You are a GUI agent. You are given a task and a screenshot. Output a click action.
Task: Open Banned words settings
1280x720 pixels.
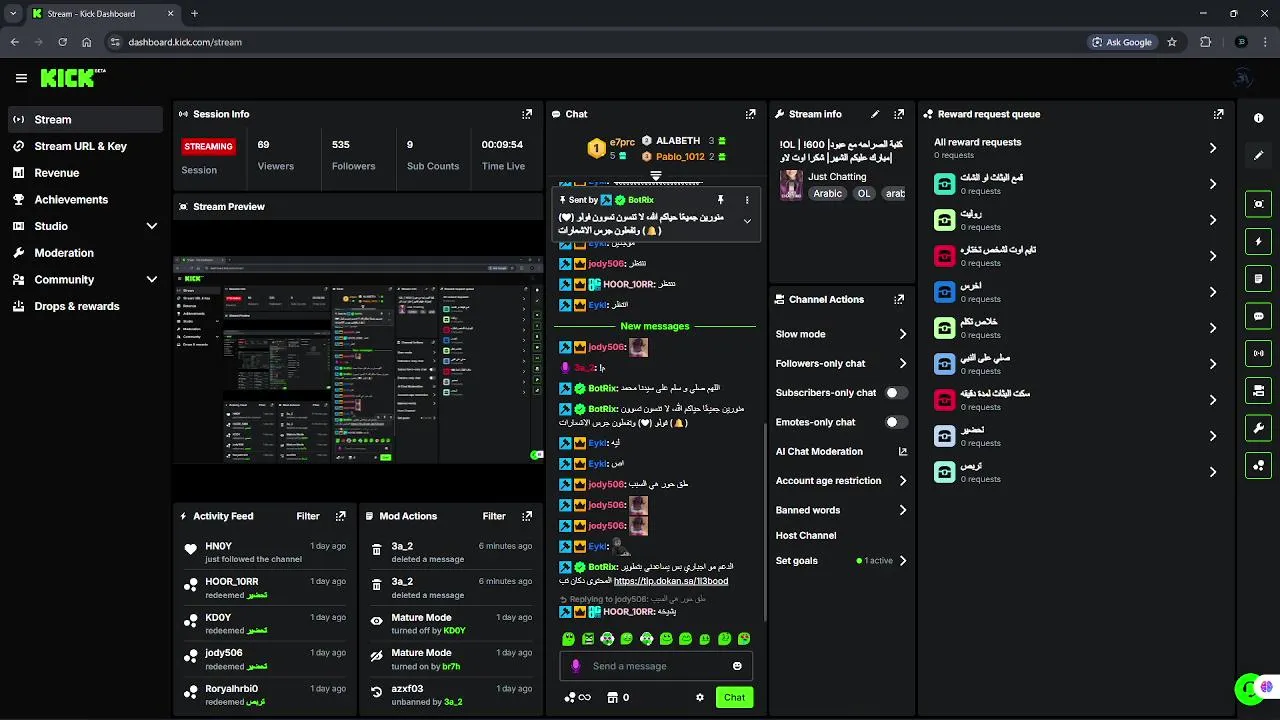click(x=842, y=510)
